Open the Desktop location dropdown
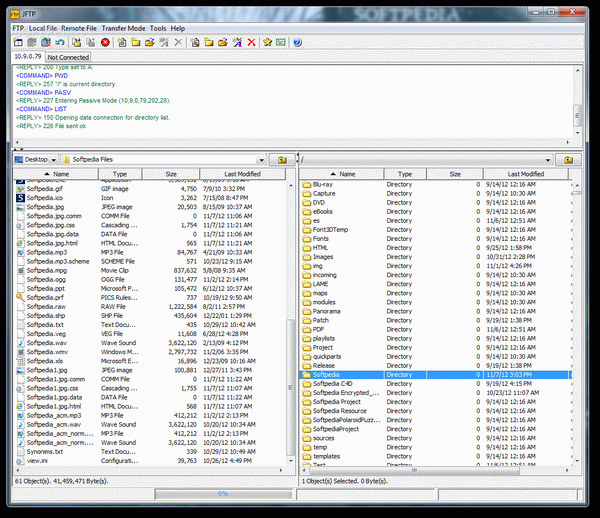The width and height of the screenshot is (600, 518). coord(52,159)
